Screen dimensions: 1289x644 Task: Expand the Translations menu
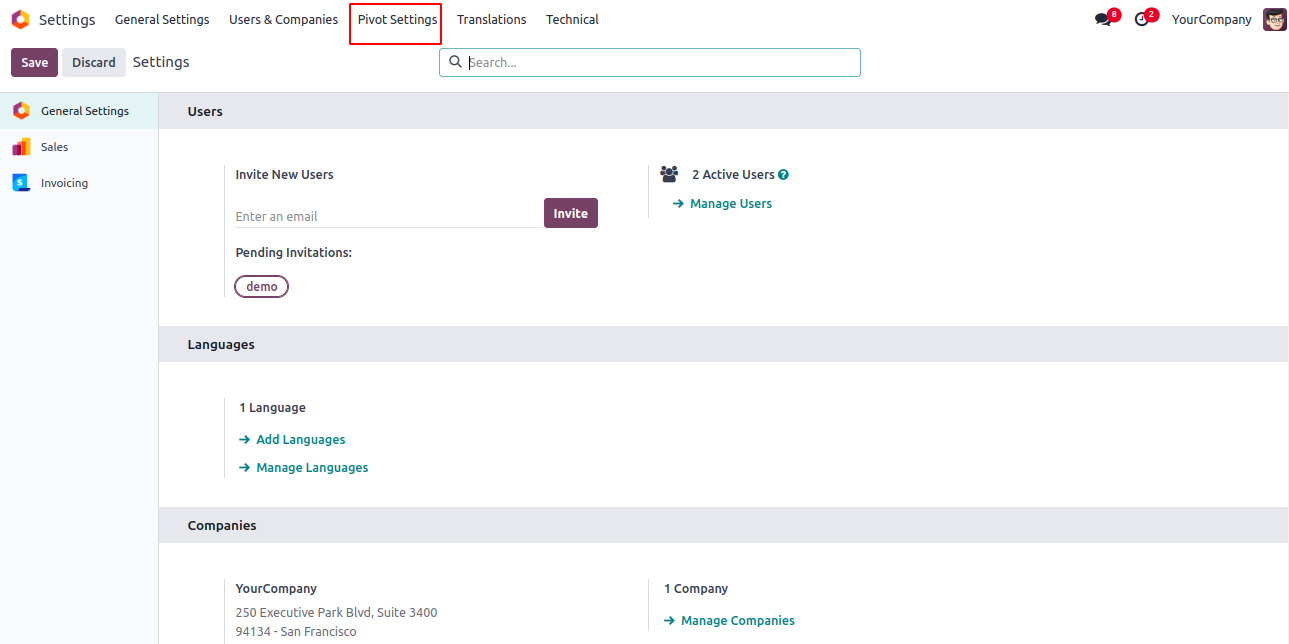coord(491,20)
